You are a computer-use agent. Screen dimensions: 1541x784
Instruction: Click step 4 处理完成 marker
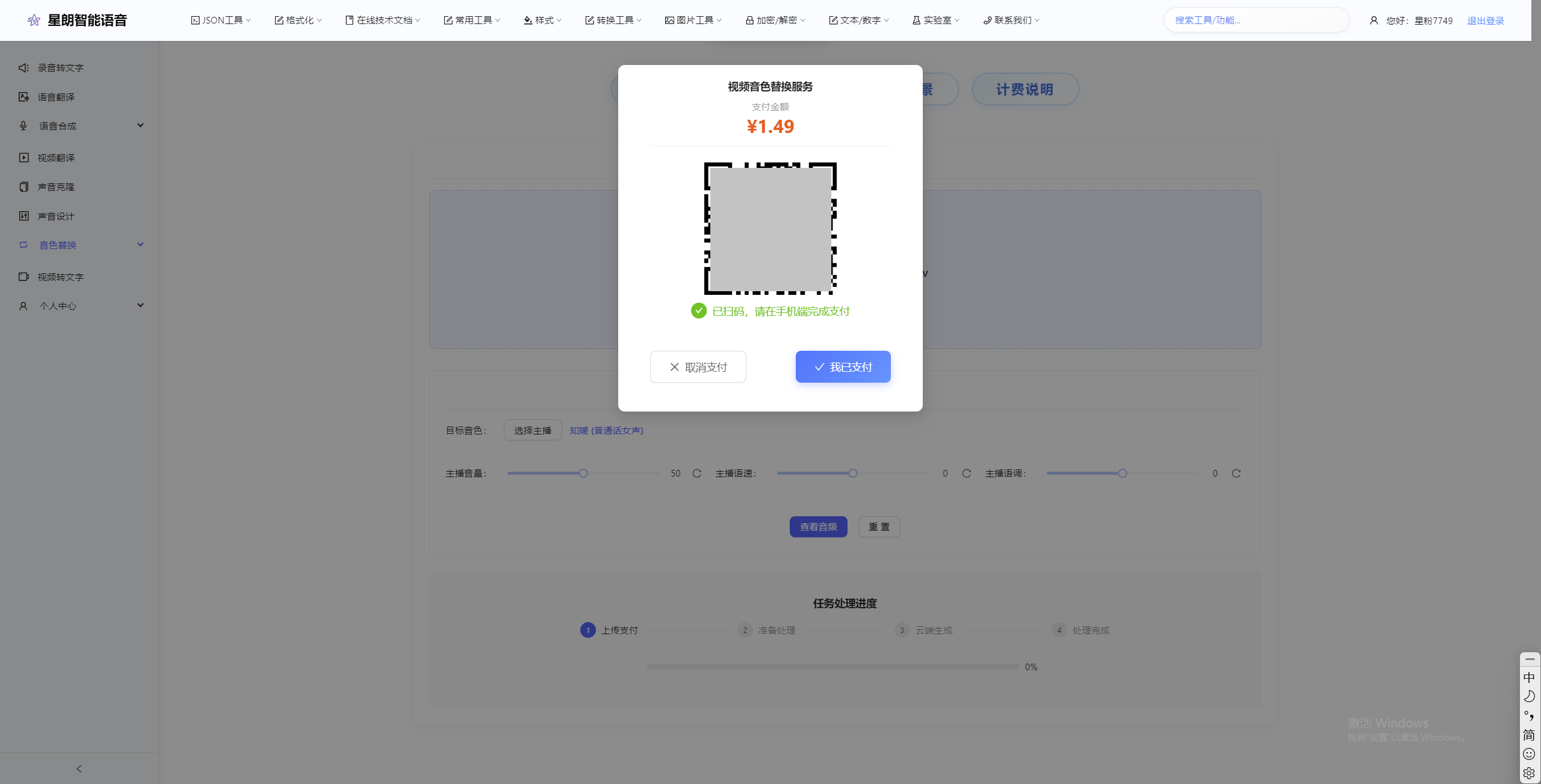point(1059,630)
